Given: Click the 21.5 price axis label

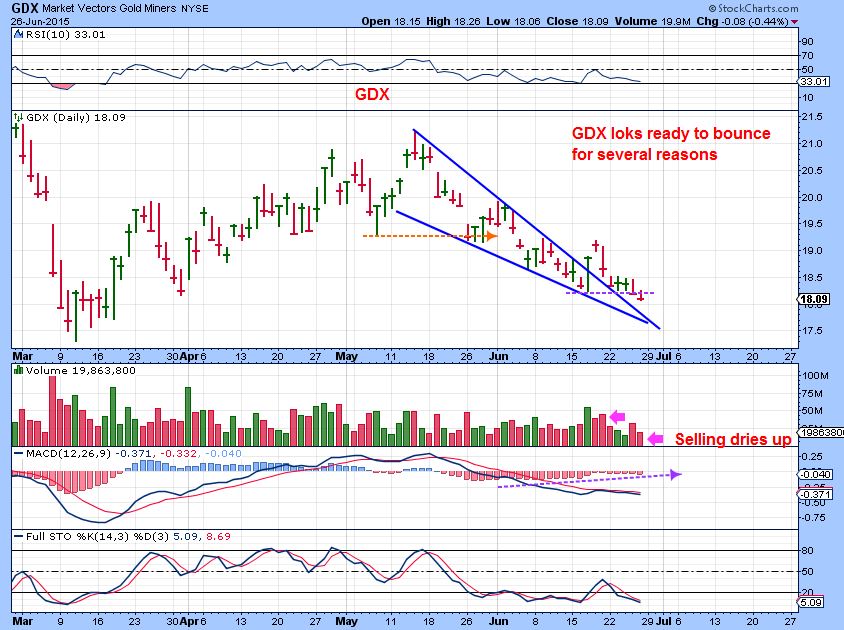Looking at the screenshot, I should [812, 117].
